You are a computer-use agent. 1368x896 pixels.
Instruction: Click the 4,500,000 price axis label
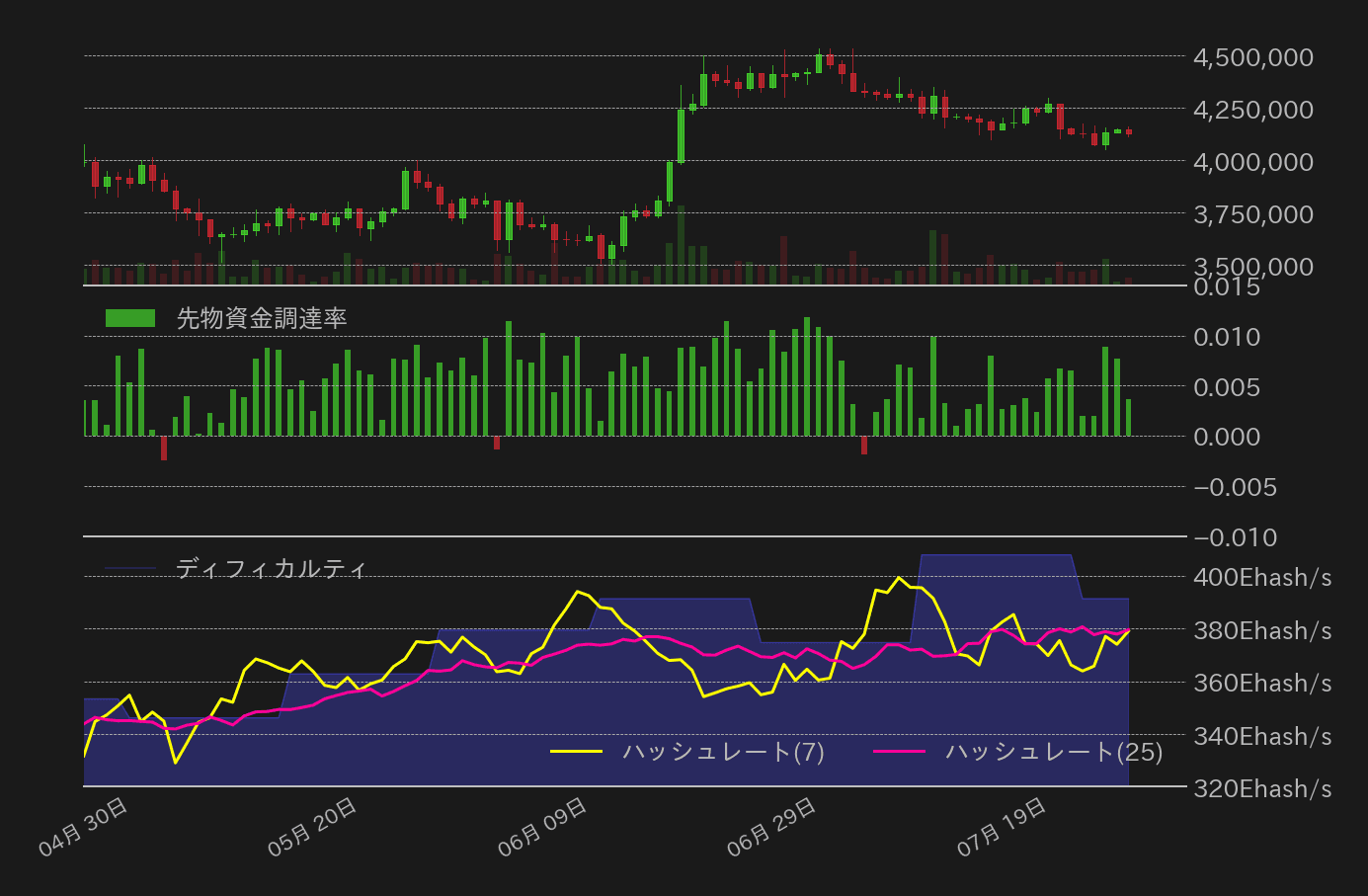click(x=1252, y=57)
